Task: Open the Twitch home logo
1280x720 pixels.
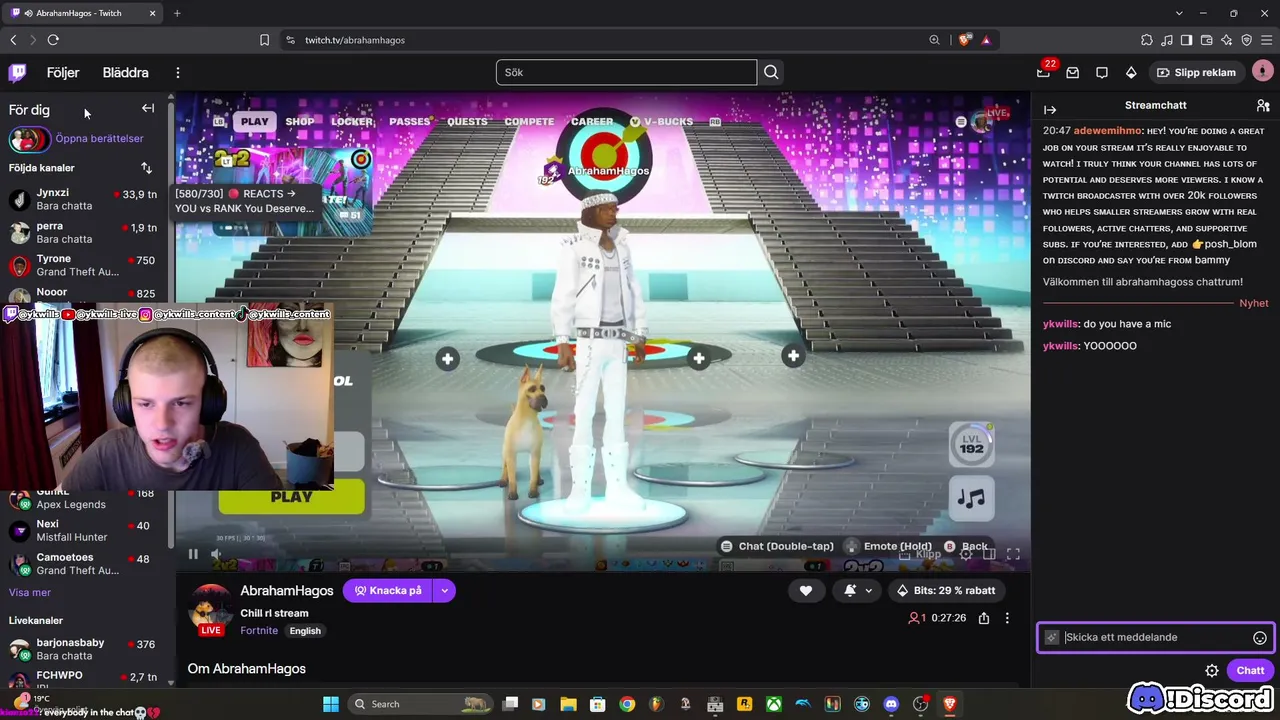Action: 18,72
